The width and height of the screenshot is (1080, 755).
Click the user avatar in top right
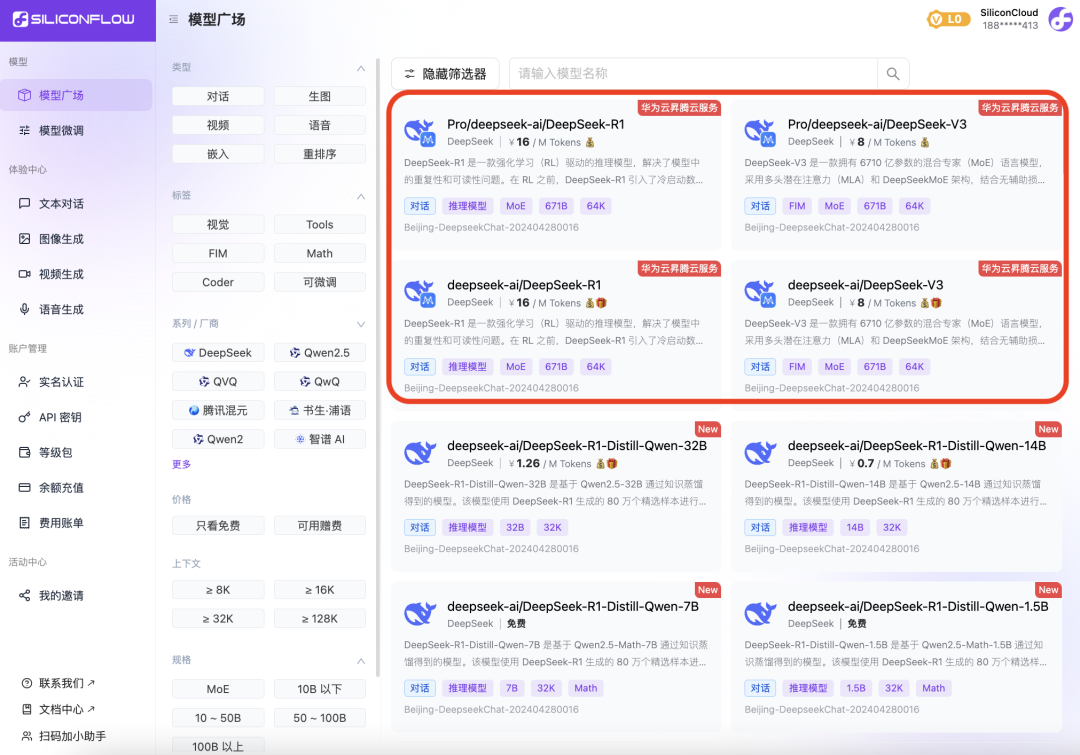tap(1059, 18)
